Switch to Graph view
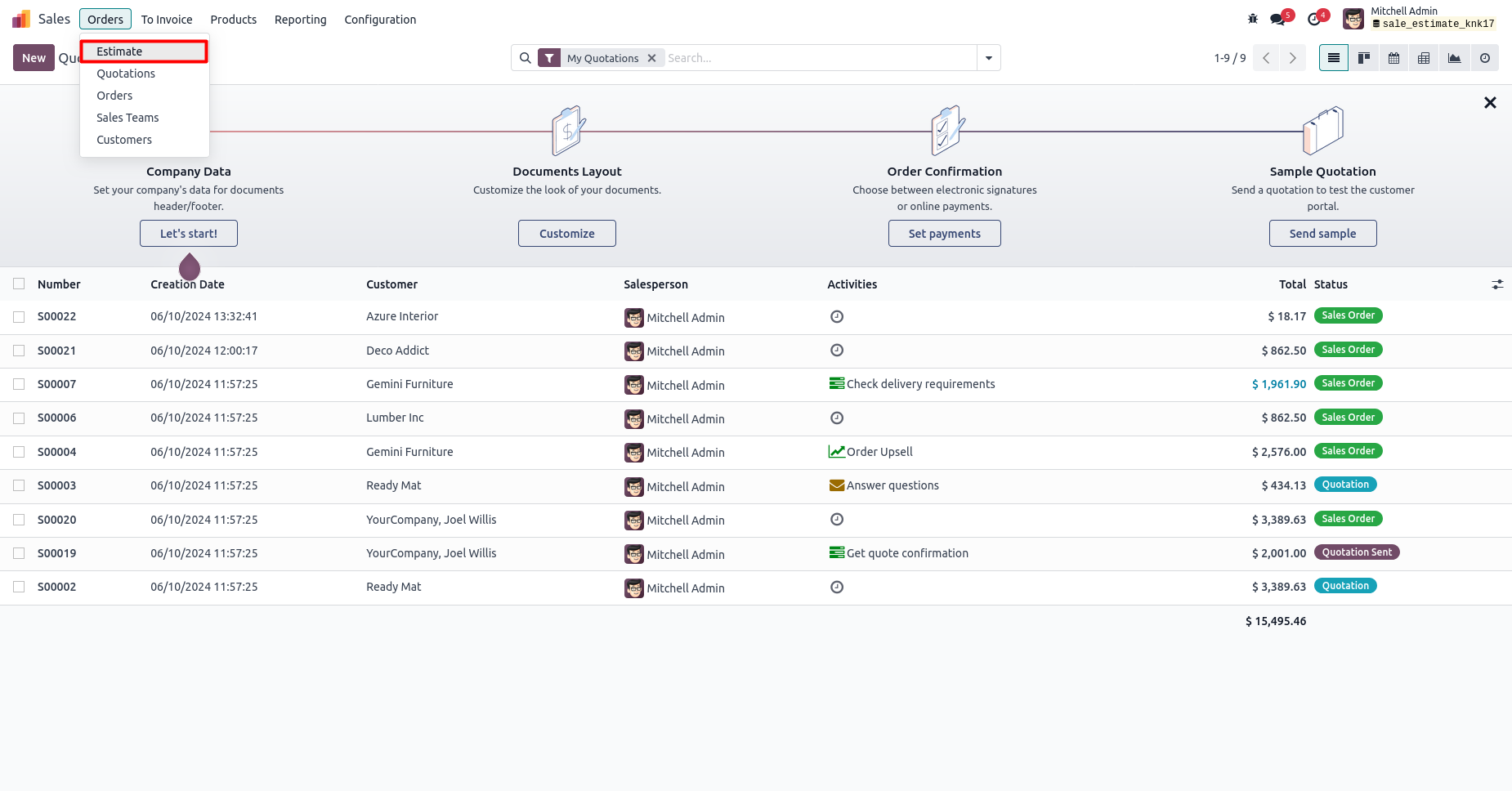This screenshot has width=1512, height=791. (x=1454, y=58)
